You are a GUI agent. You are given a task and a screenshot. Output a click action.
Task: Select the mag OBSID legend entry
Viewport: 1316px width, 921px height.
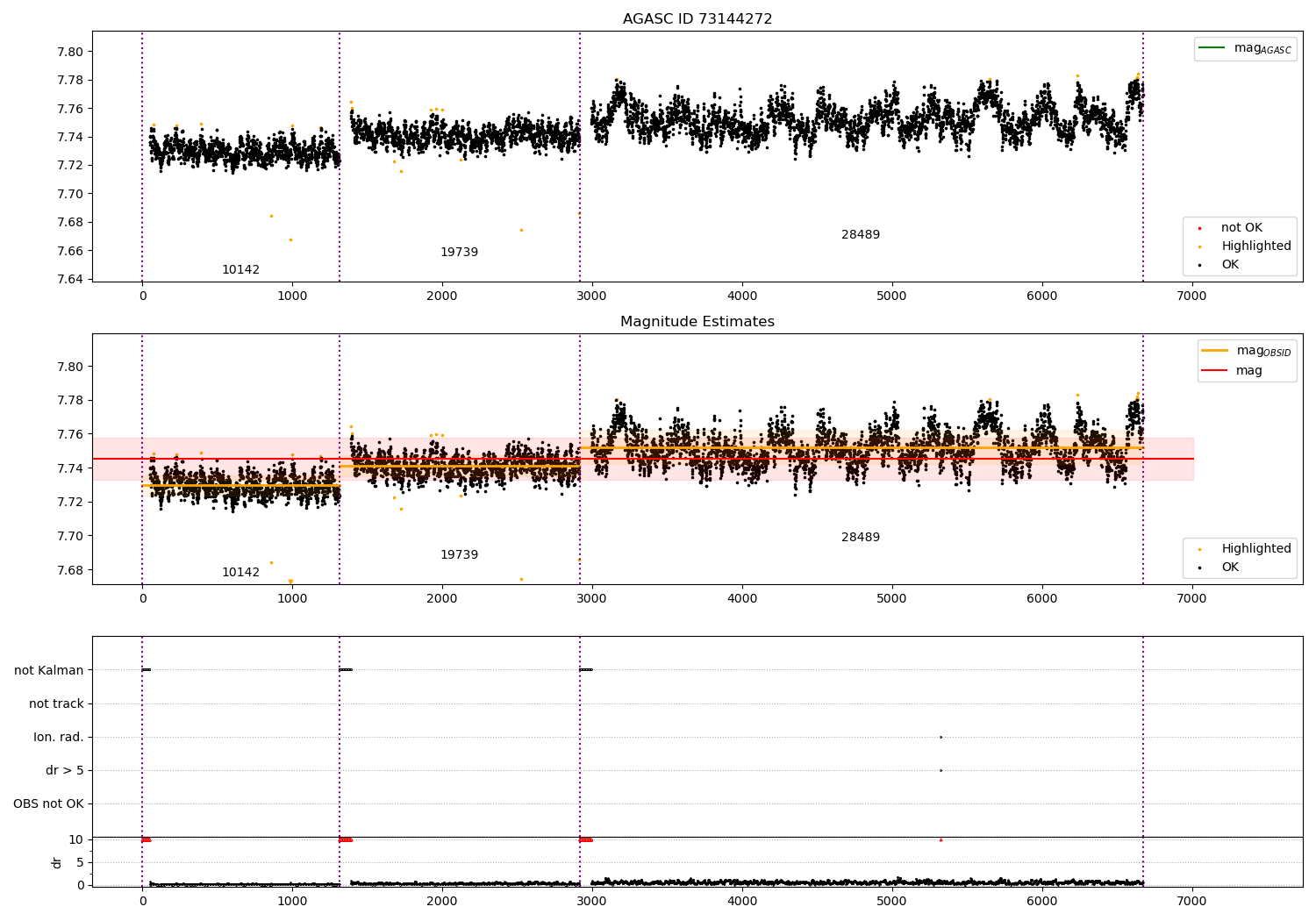coord(1247,351)
